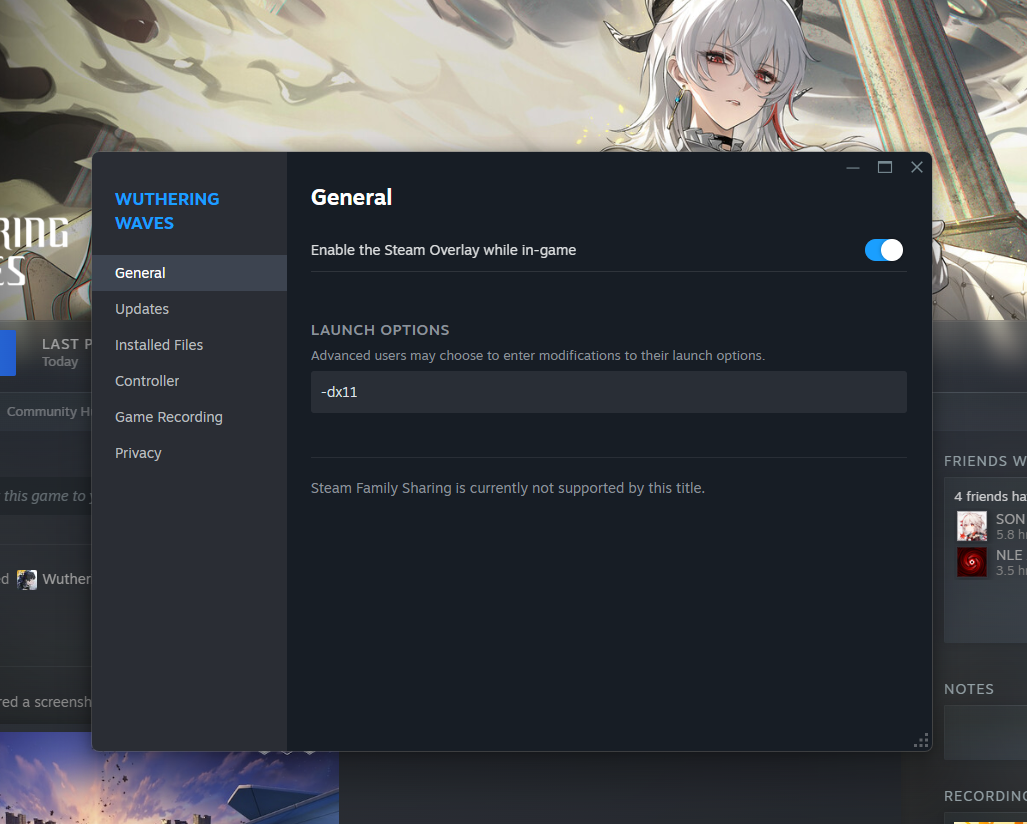Switch to Controller settings
This screenshot has width=1027, height=824.
(x=189, y=381)
